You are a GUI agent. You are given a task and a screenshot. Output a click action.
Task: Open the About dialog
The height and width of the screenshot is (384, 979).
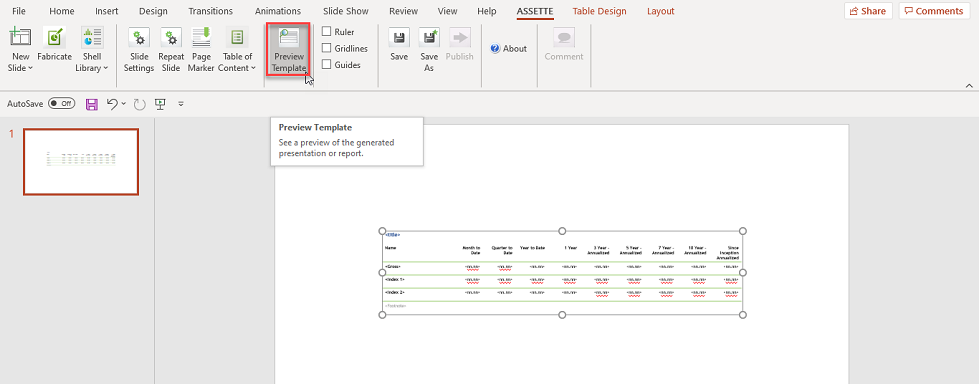point(508,48)
